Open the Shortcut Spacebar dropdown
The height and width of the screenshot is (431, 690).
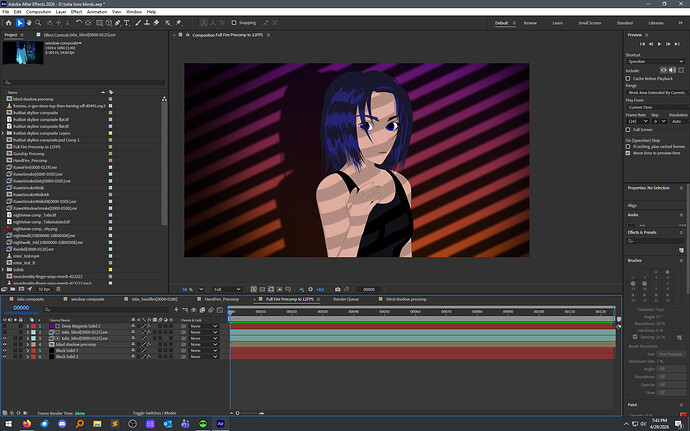click(656, 61)
